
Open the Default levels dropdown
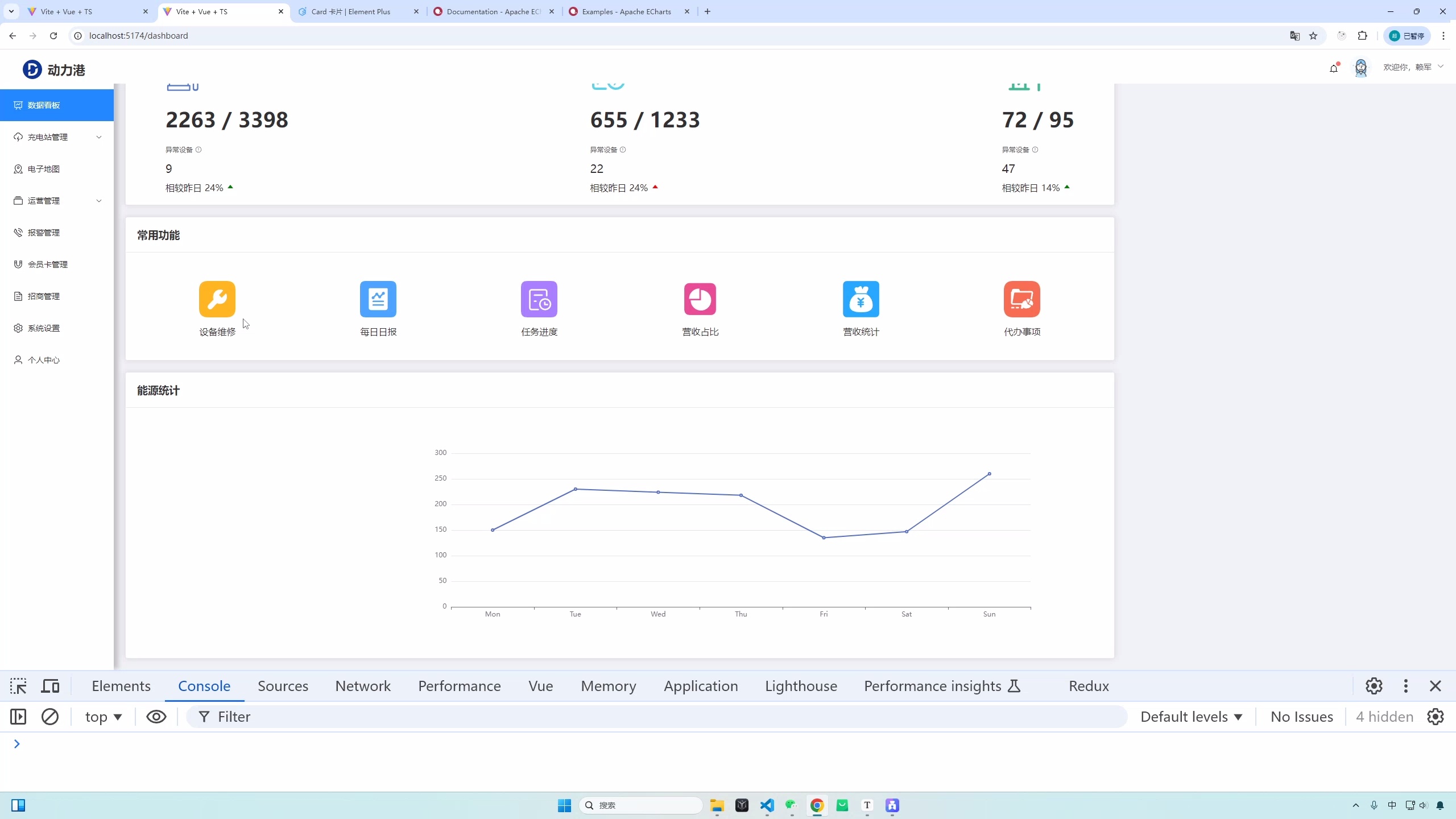[x=1191, y=717]
